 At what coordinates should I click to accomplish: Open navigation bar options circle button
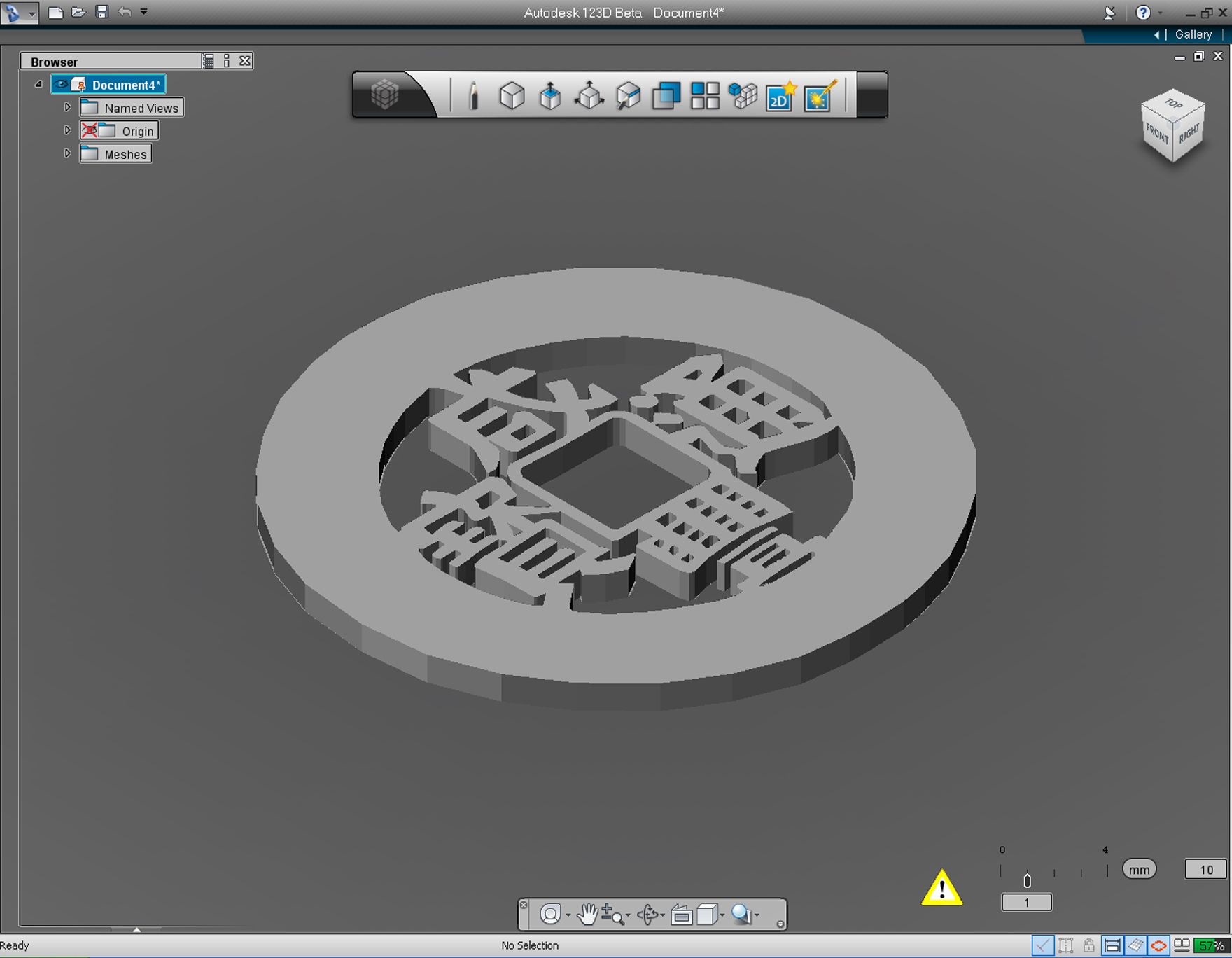[x=780, y=924]
